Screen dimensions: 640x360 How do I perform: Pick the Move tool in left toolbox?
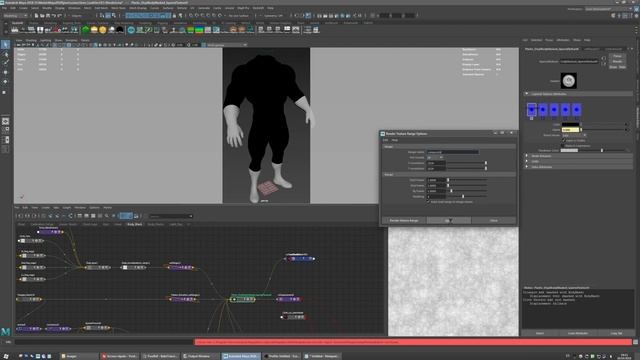point(5,72)
